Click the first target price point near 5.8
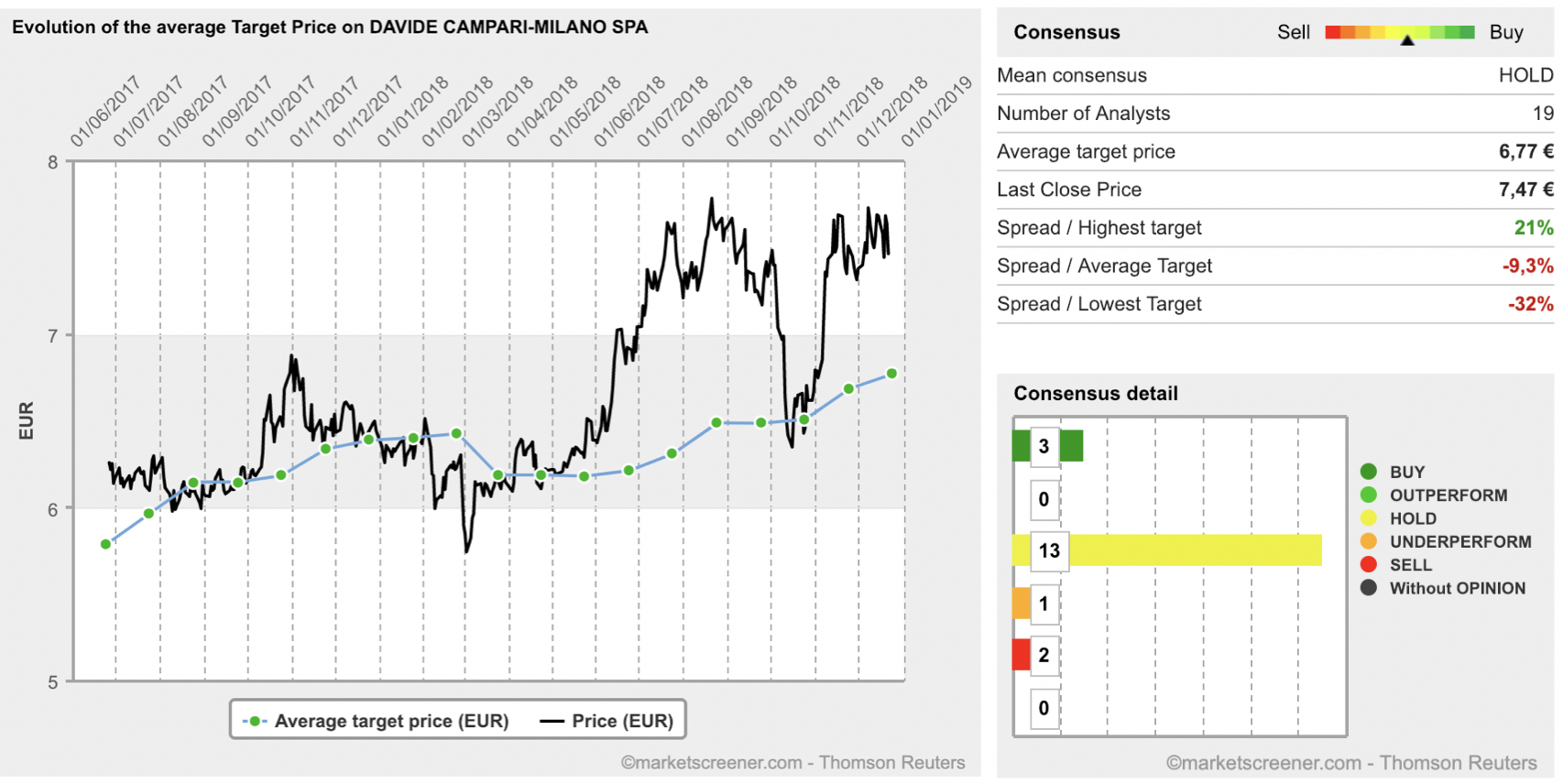Image resolution: width=1563 pixels, height=784 pixels. pos(105,544)
